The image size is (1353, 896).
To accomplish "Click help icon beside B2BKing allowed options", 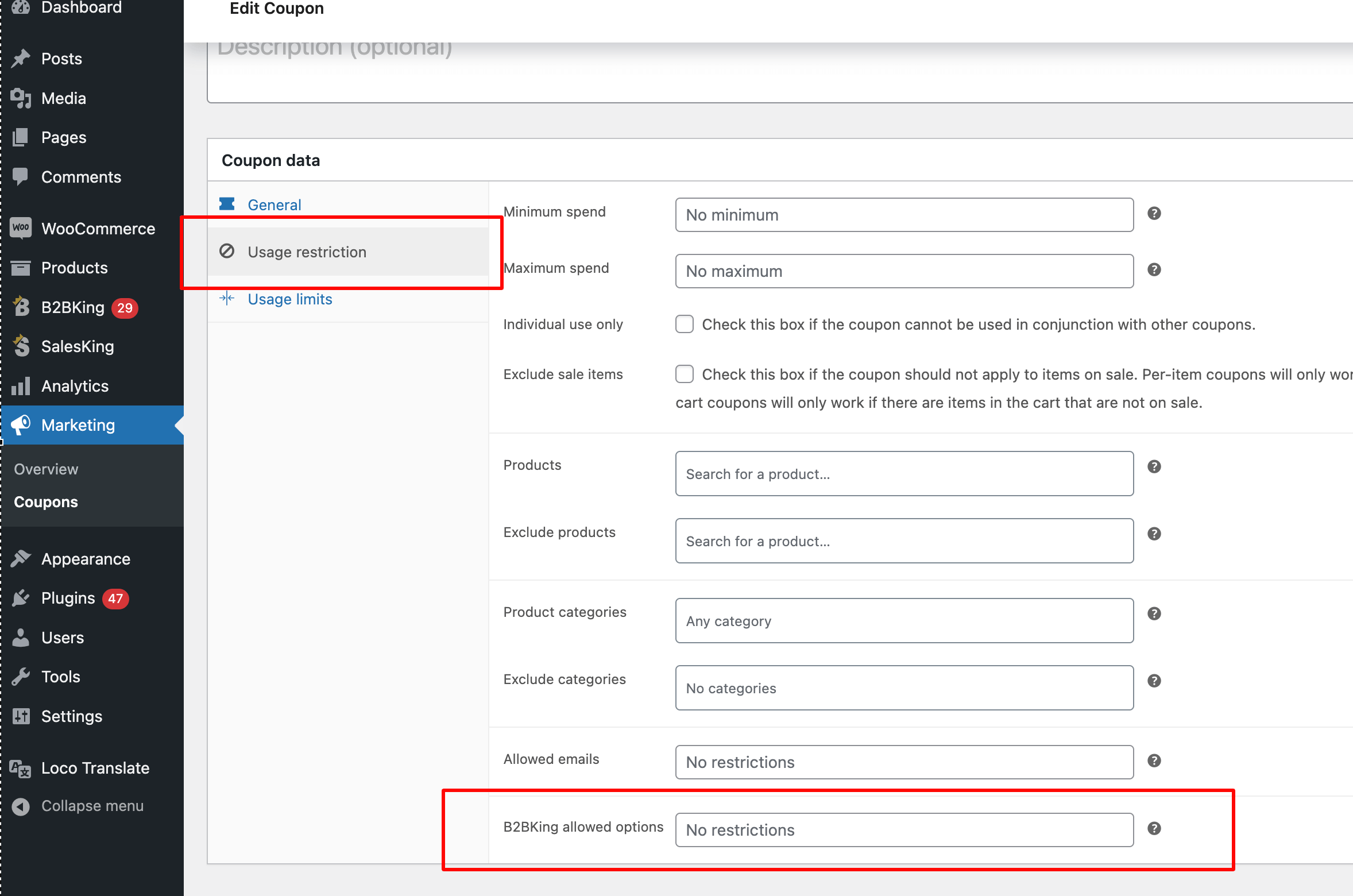I will click(1154, 828).
